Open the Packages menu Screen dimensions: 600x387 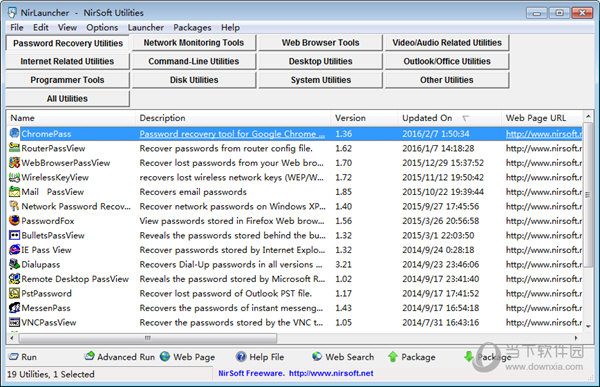[x=192, y=28]
